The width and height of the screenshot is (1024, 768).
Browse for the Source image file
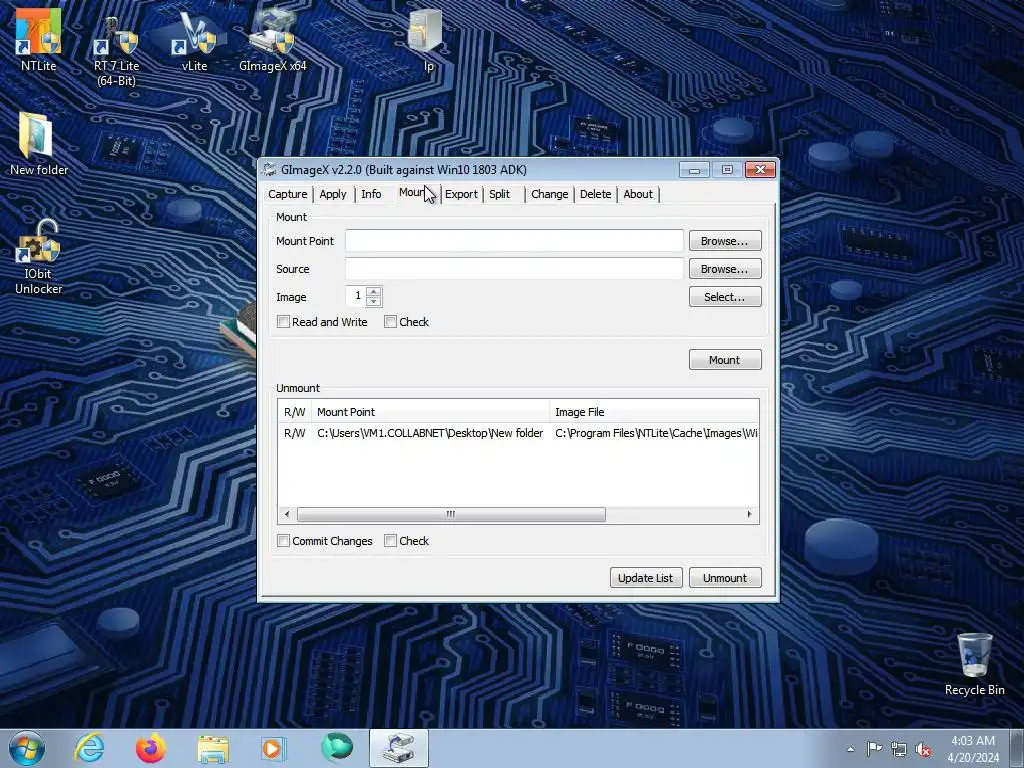725,269
